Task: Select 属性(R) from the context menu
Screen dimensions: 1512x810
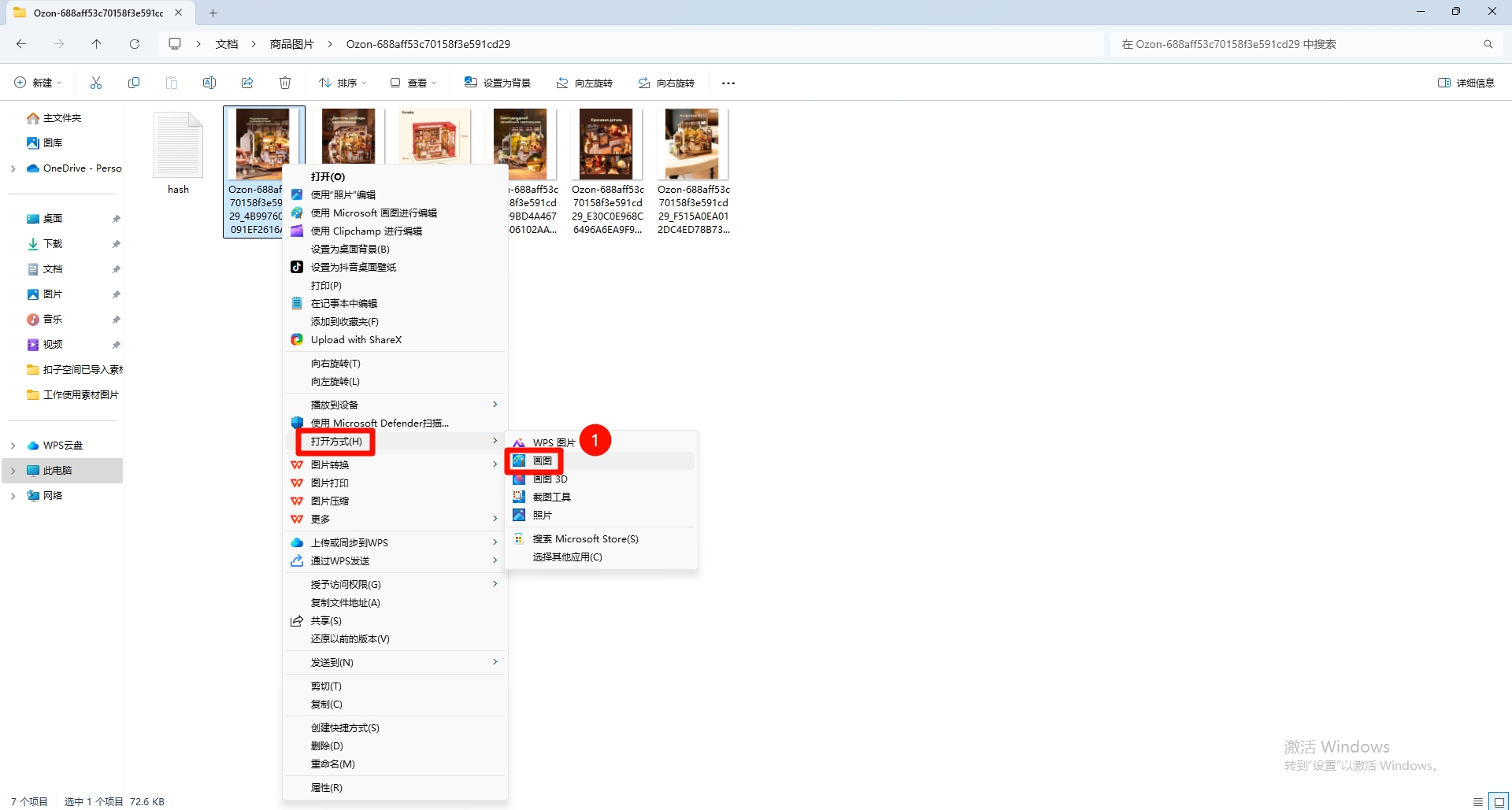Action: pos(327,788)
